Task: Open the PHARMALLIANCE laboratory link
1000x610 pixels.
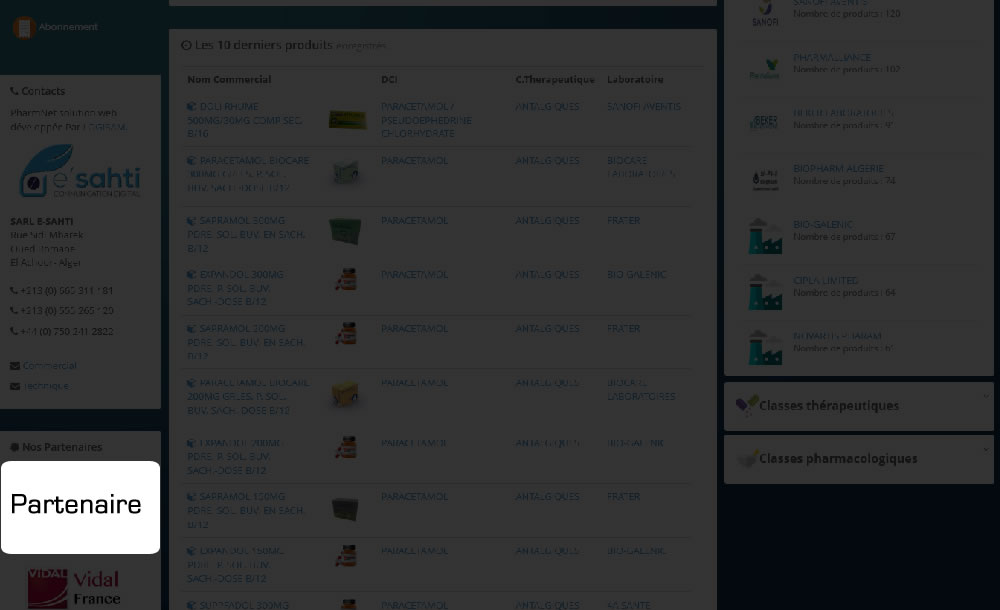Action: 832,57
